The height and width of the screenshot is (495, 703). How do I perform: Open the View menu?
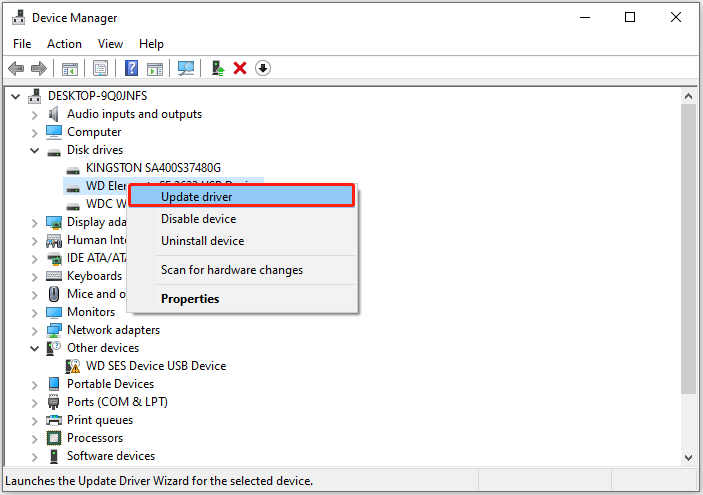coord(110,44)
